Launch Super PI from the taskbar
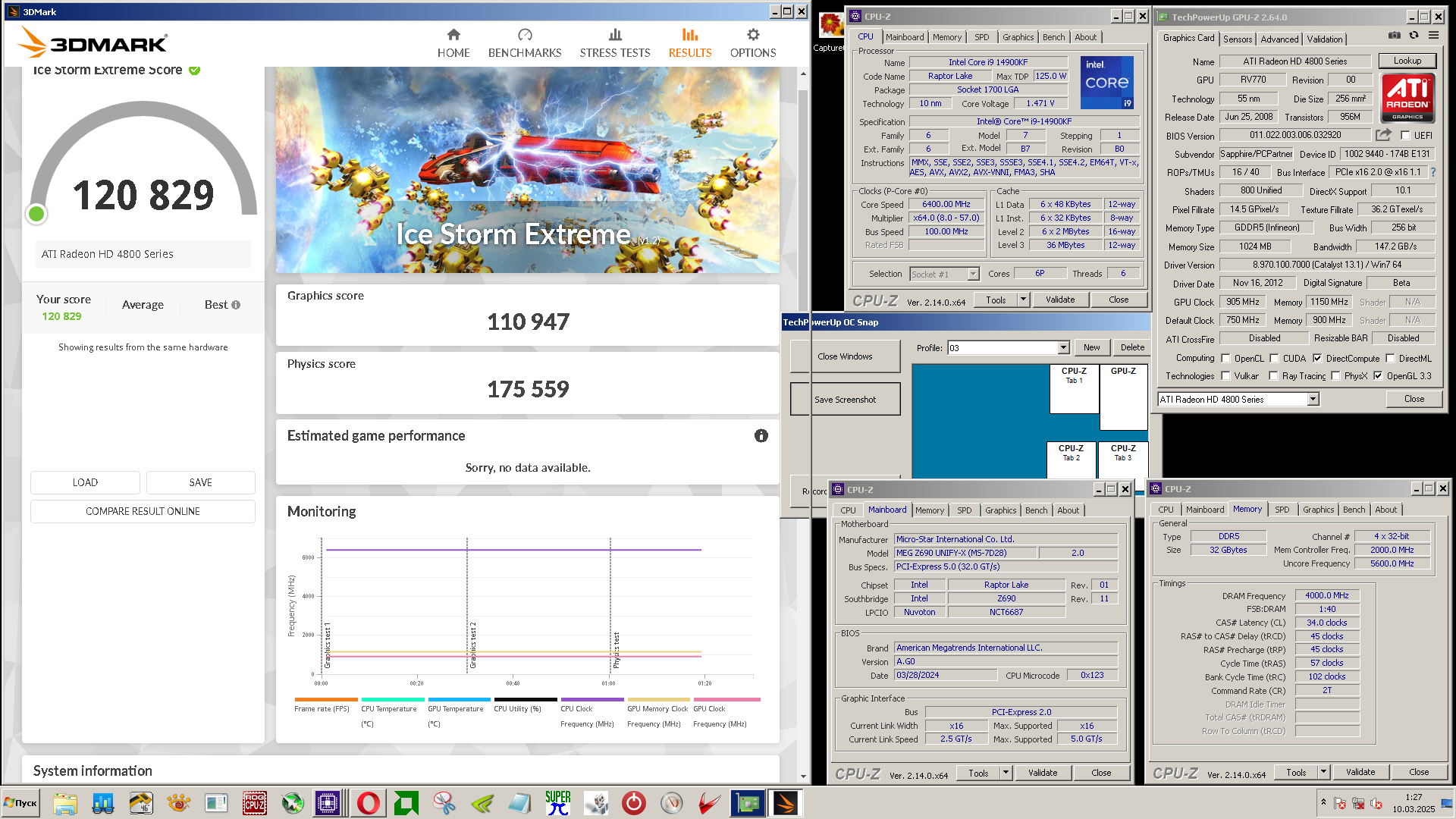Viewport: 1456px width, 819px height. point(558,803)
